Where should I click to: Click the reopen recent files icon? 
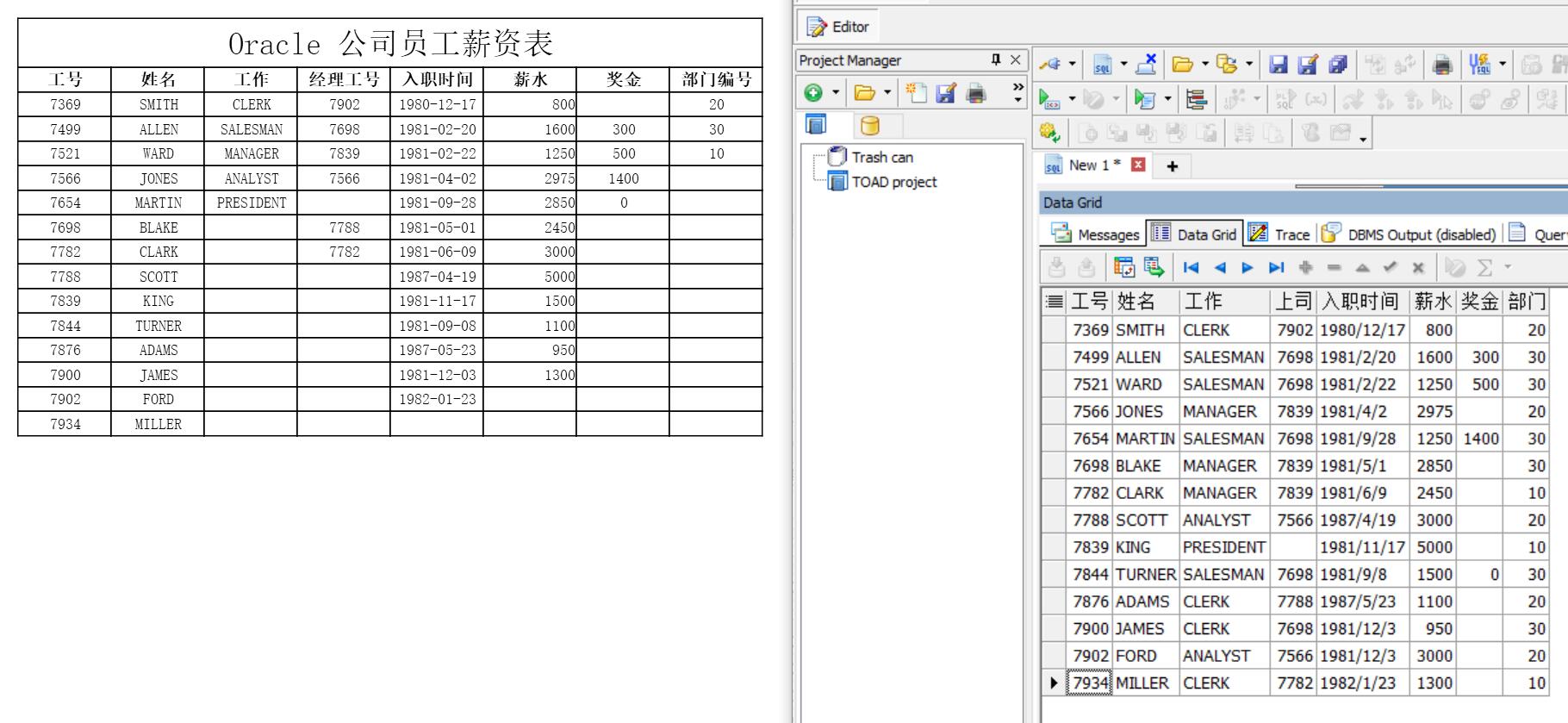point(1227,64)
